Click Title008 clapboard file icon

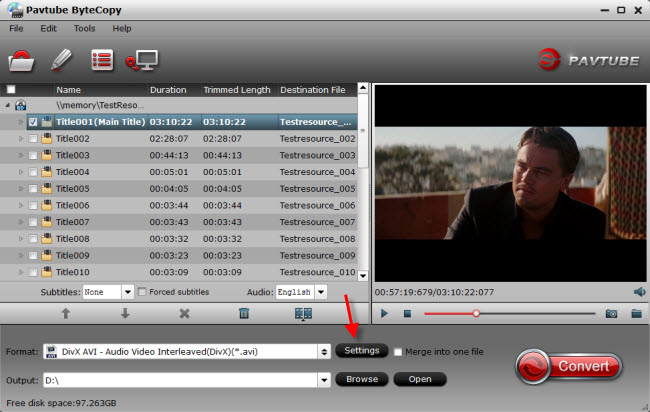47,239
